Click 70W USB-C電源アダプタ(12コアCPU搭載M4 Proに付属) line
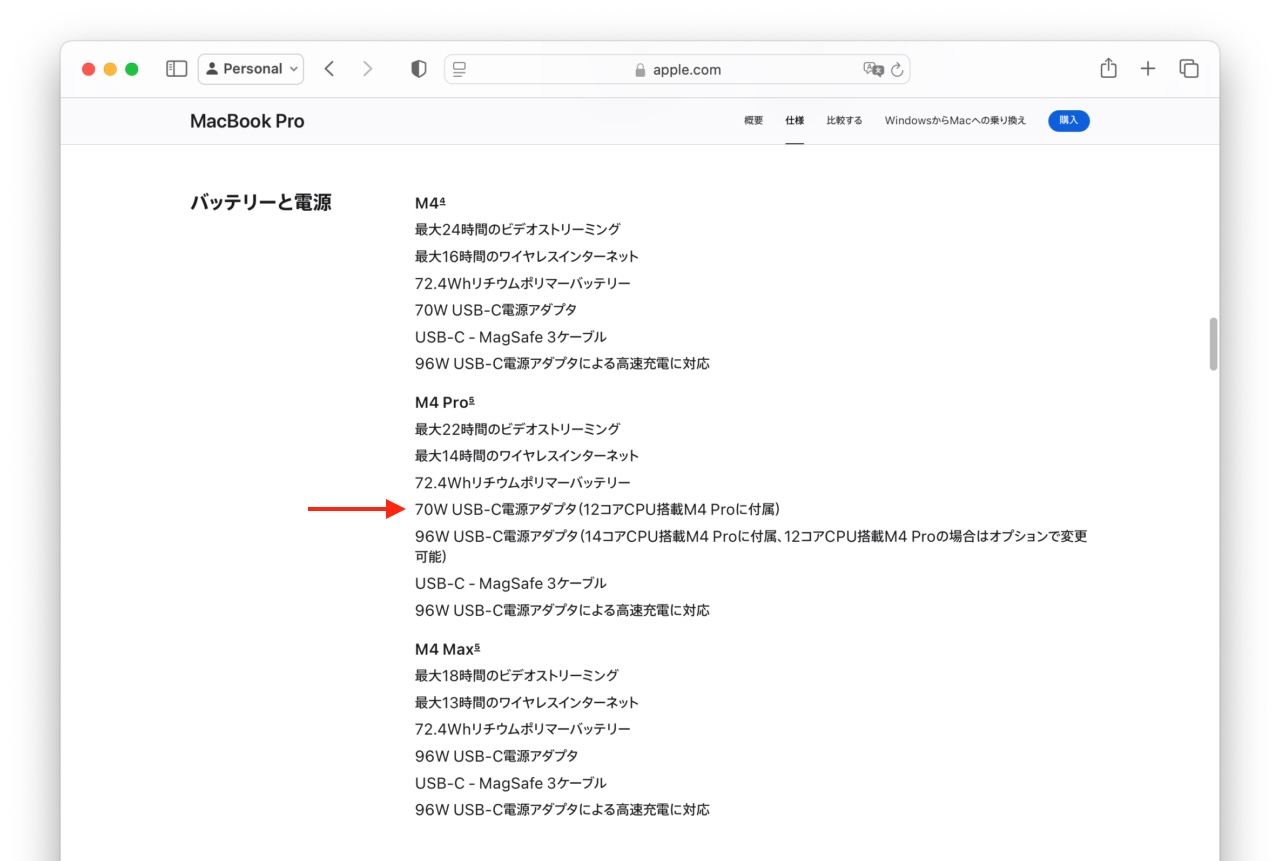The height and width of the screenshot is (861, 1280). click(x=597, y=509)
